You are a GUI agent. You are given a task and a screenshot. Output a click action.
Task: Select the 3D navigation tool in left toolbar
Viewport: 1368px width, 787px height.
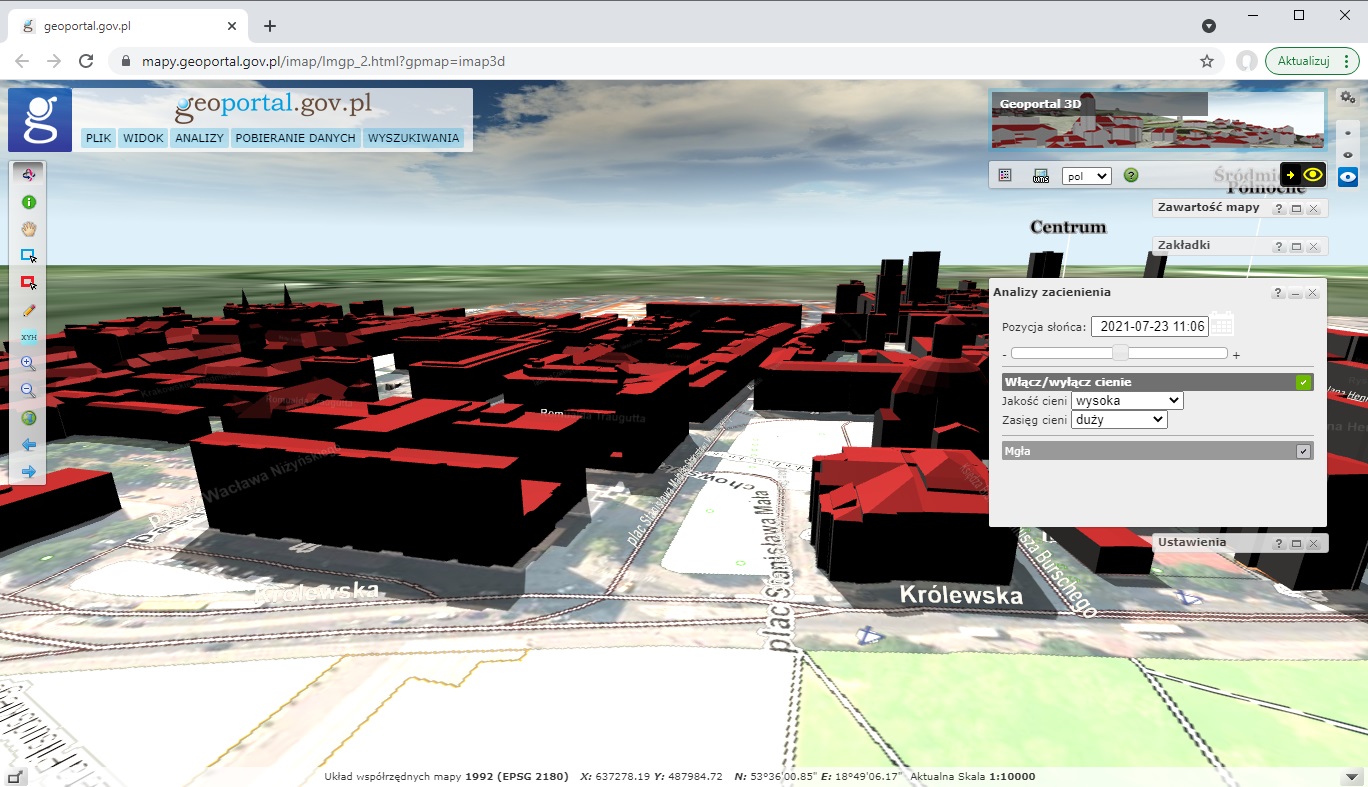(28, 175)
